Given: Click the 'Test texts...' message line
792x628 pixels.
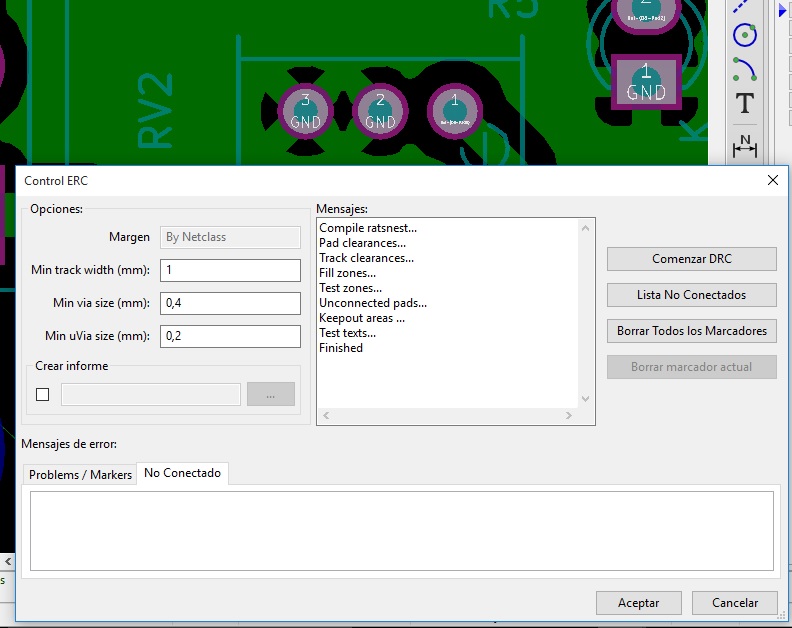Looking at the screenshot, I should pyautogui.click(x=347, y=333).
